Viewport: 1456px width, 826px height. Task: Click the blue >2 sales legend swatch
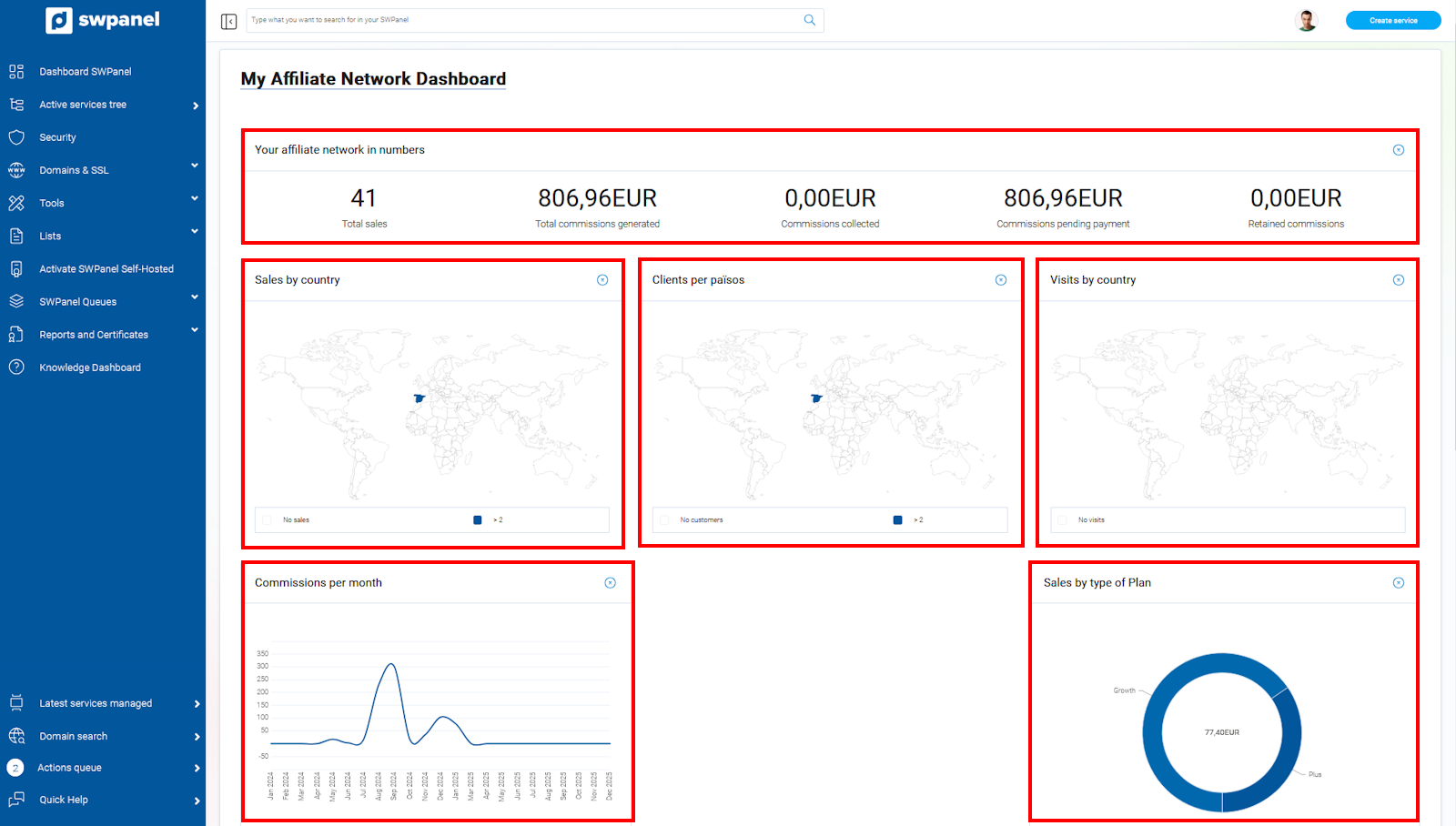478,520
